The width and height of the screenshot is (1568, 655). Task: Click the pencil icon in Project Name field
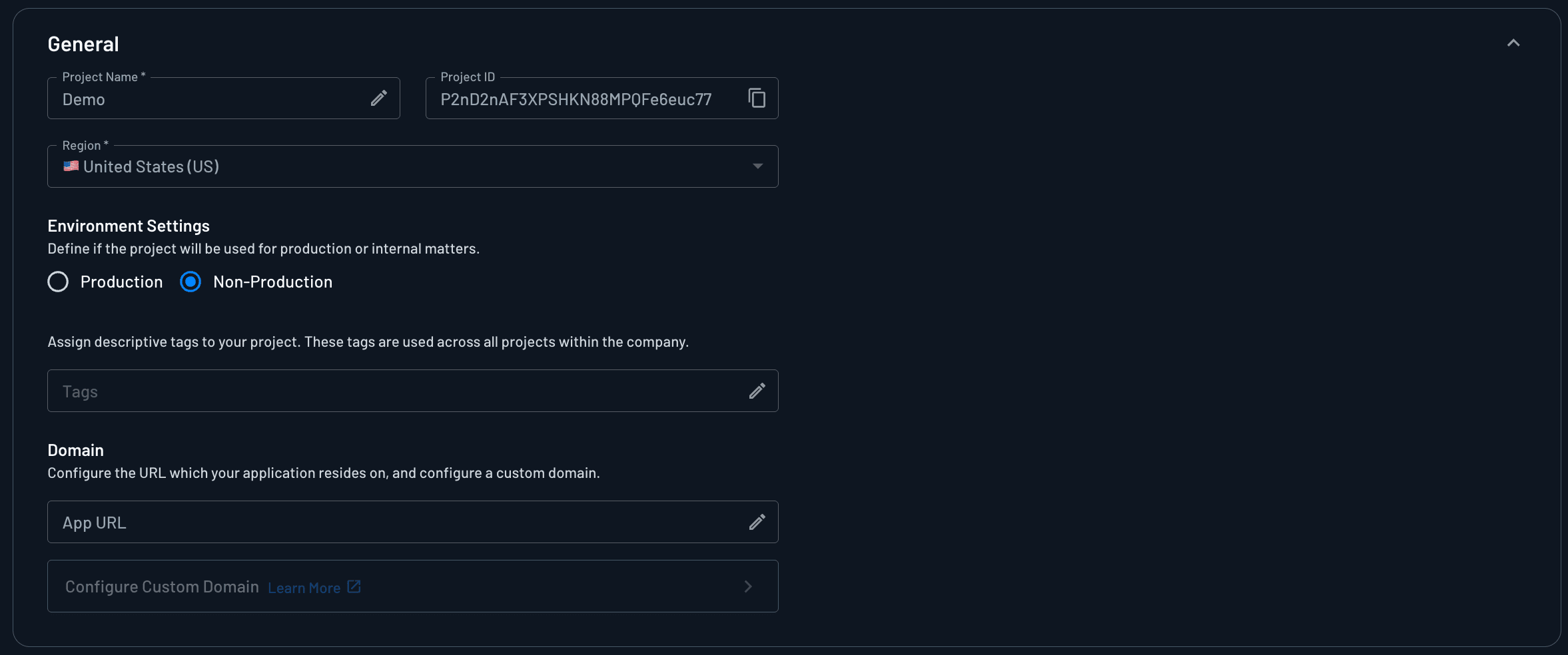378,98
